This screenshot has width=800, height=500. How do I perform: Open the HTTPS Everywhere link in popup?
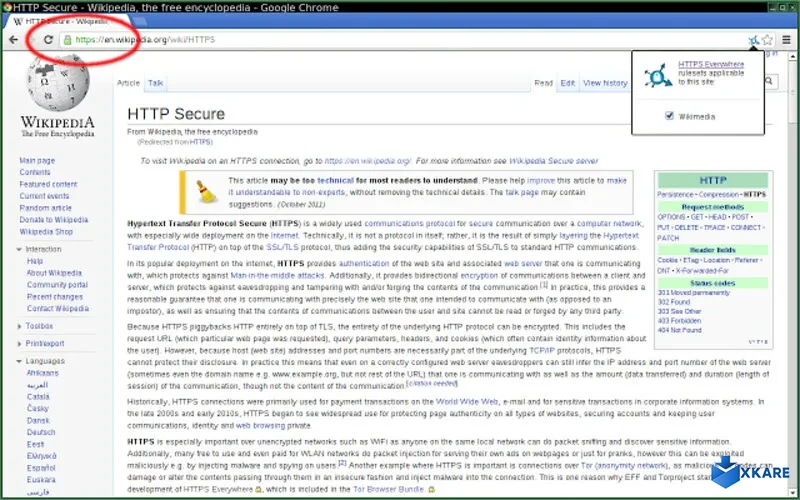711,64
